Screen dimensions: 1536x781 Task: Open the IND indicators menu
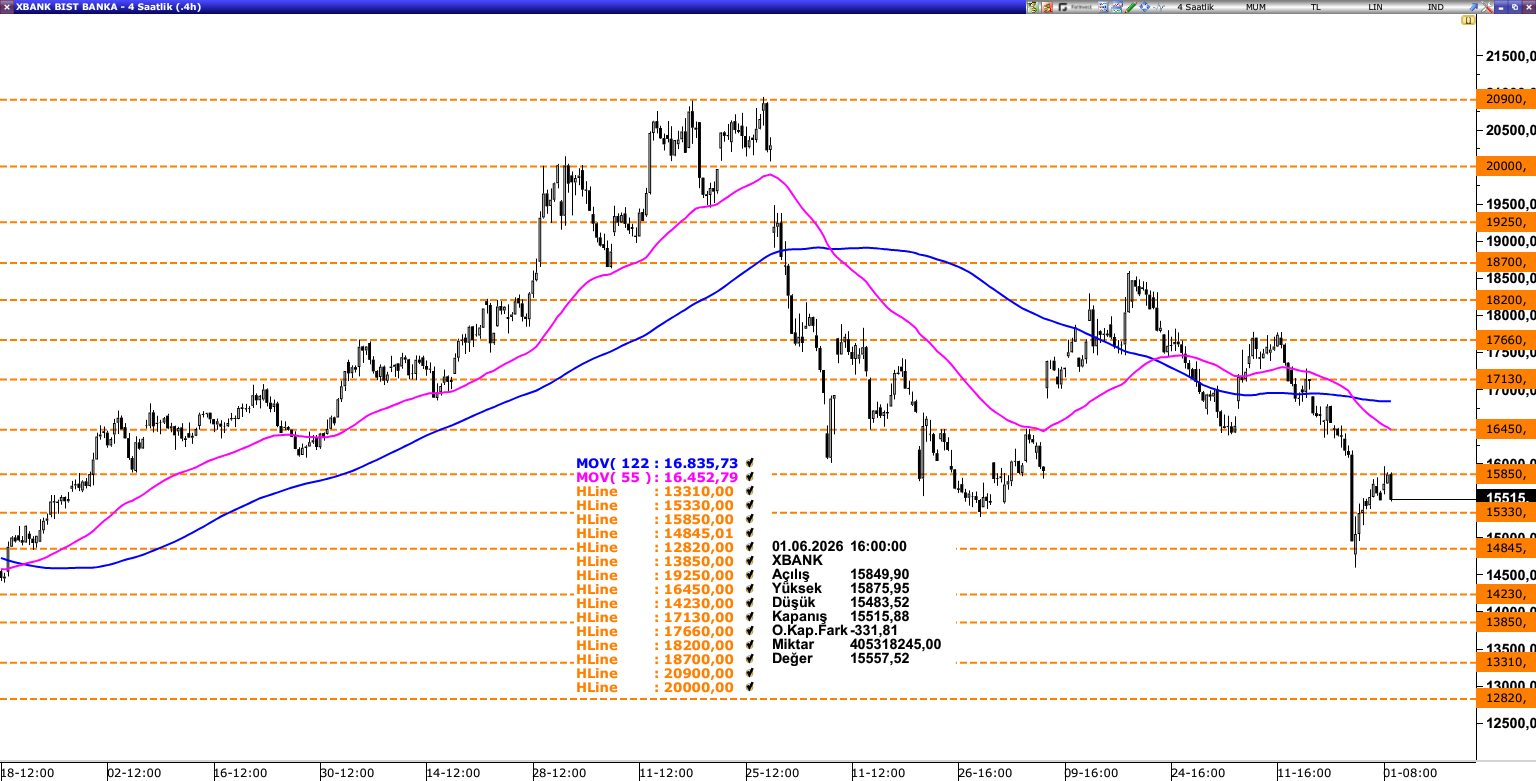click(1435, 7)
